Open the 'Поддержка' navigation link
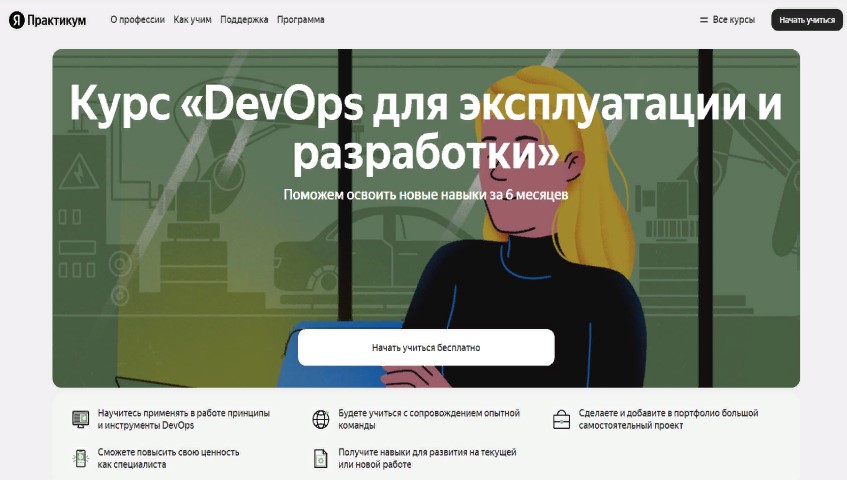The width and height of the screenshot is (847, 485). pos(244,19)
